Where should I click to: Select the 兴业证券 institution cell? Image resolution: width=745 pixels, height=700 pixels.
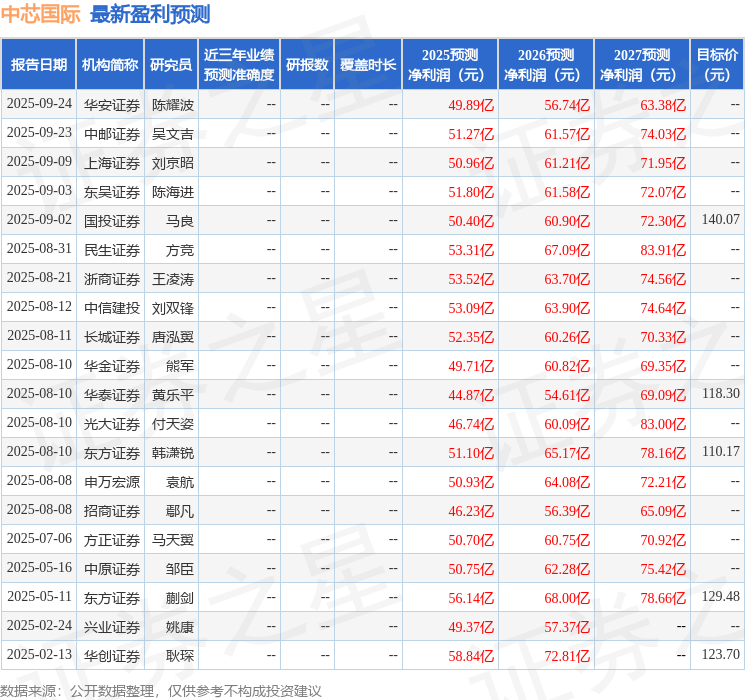click(x=112, y=627)
